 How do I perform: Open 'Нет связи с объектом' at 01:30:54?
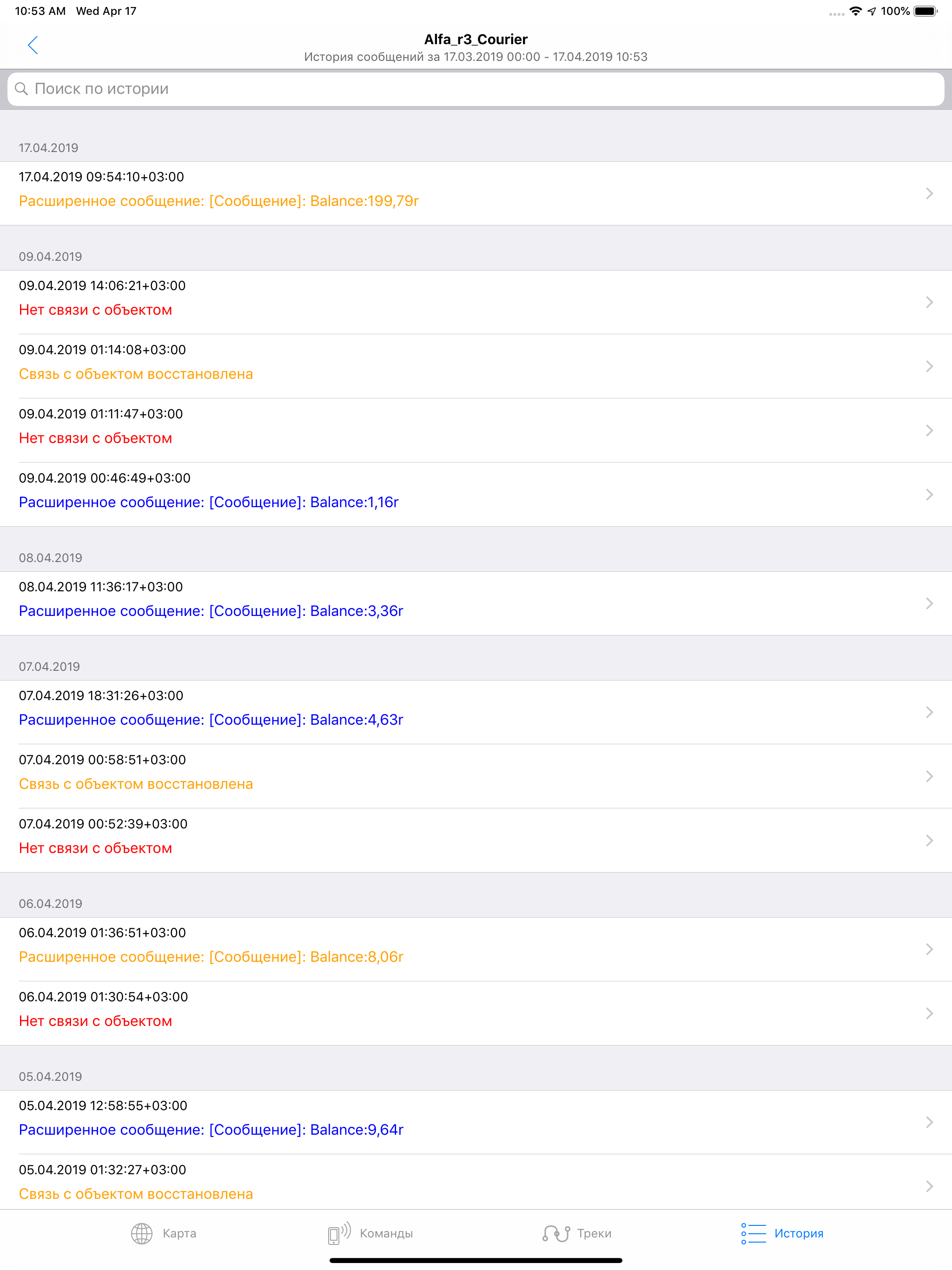tap(95, 1021)
